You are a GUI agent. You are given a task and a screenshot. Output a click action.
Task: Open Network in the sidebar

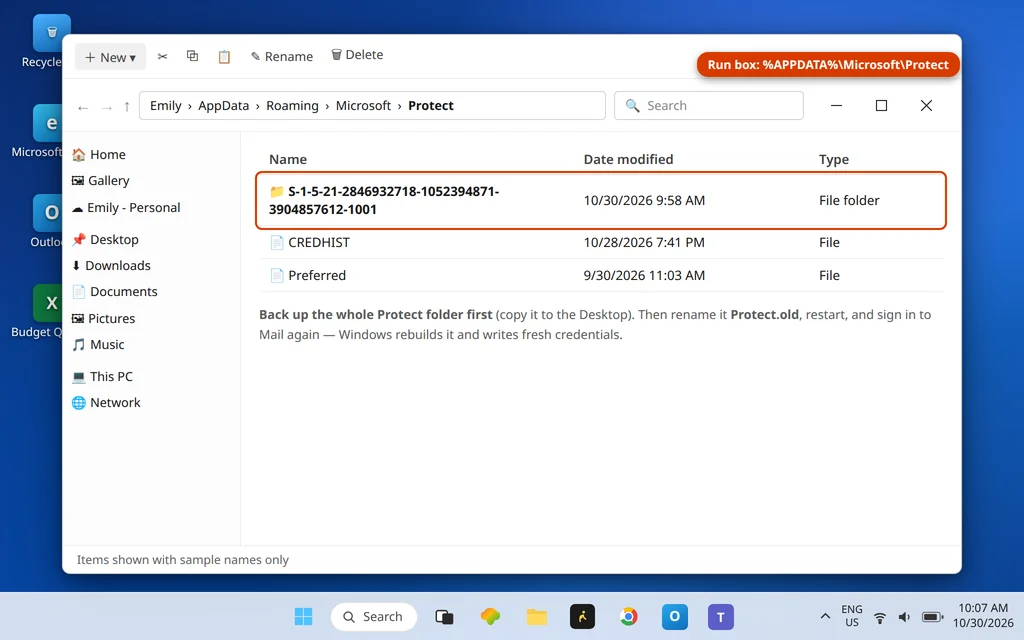[x=106, y=403]
